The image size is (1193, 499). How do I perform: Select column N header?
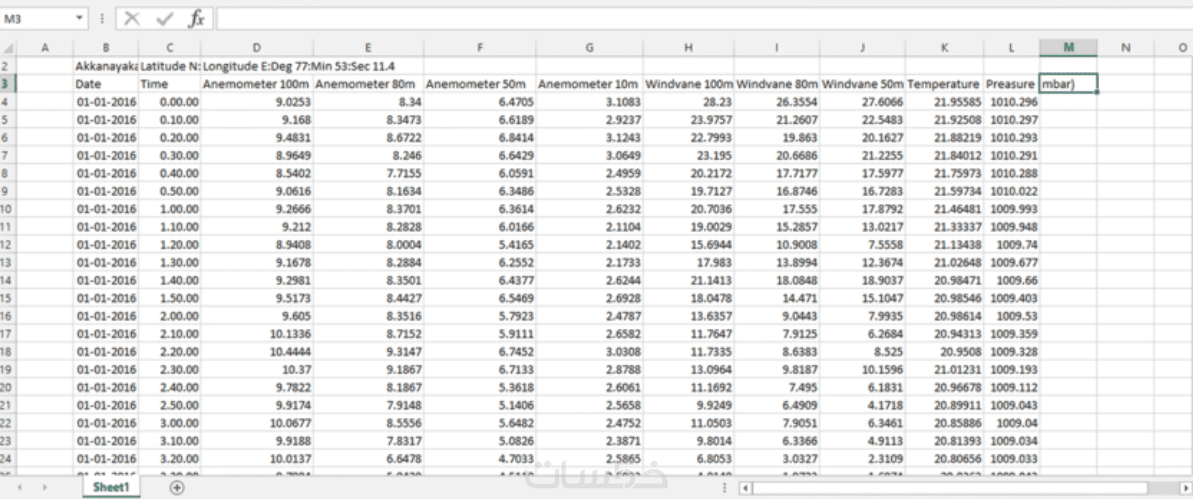[x=1125, y=48]
